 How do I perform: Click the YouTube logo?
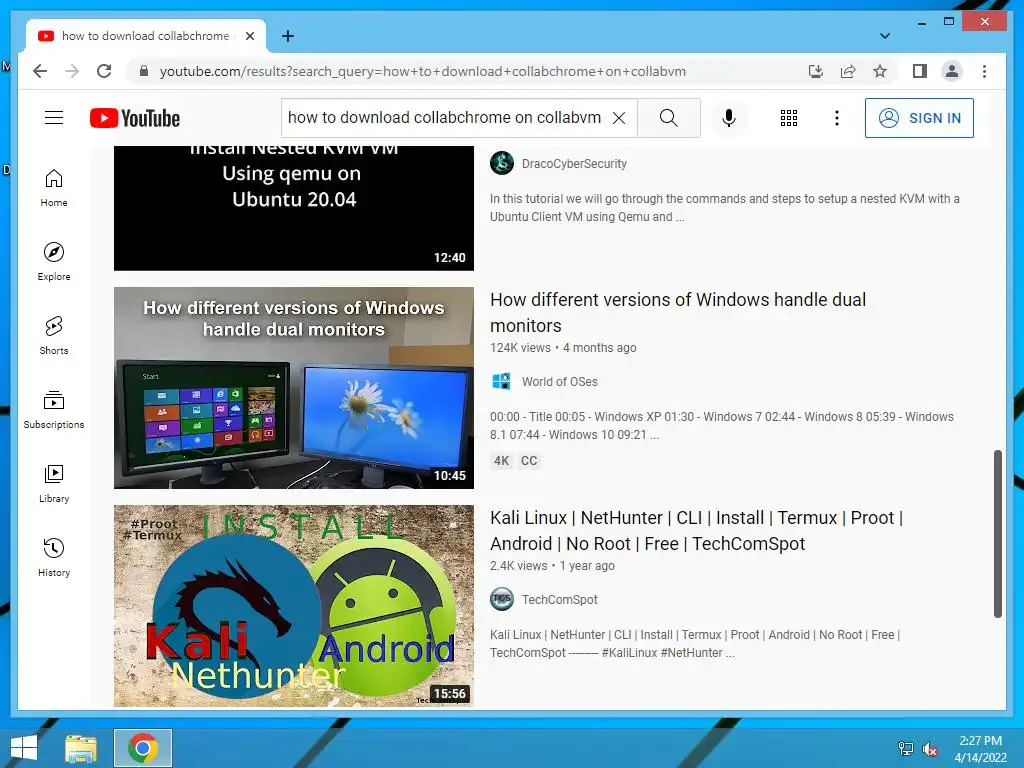(x=135, y=118)
